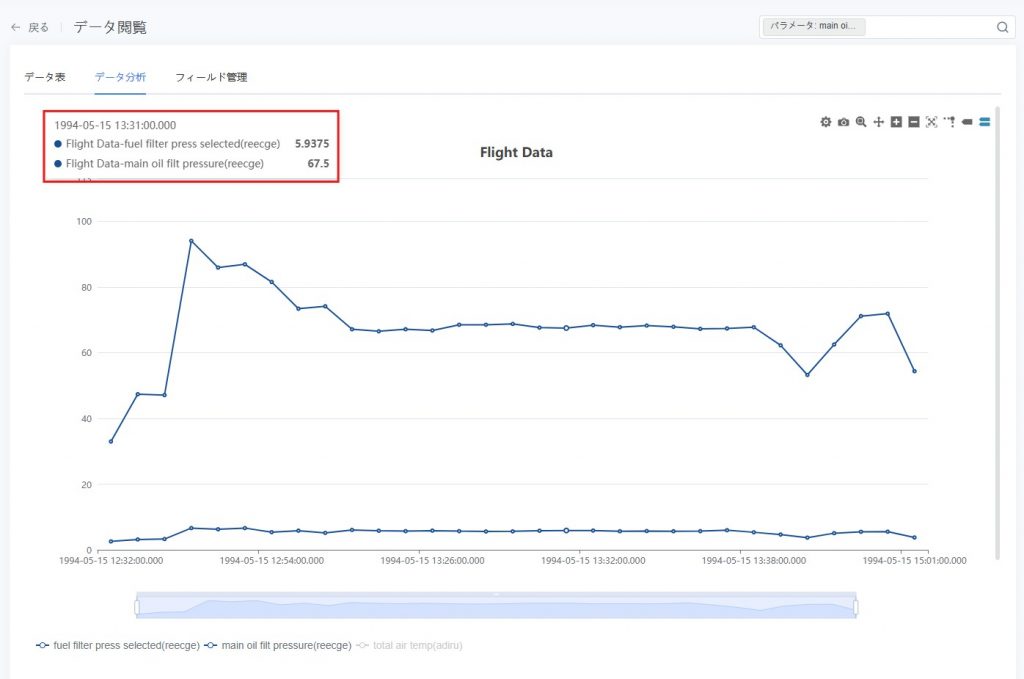Enable show closest data on hover

coord(967,122)
